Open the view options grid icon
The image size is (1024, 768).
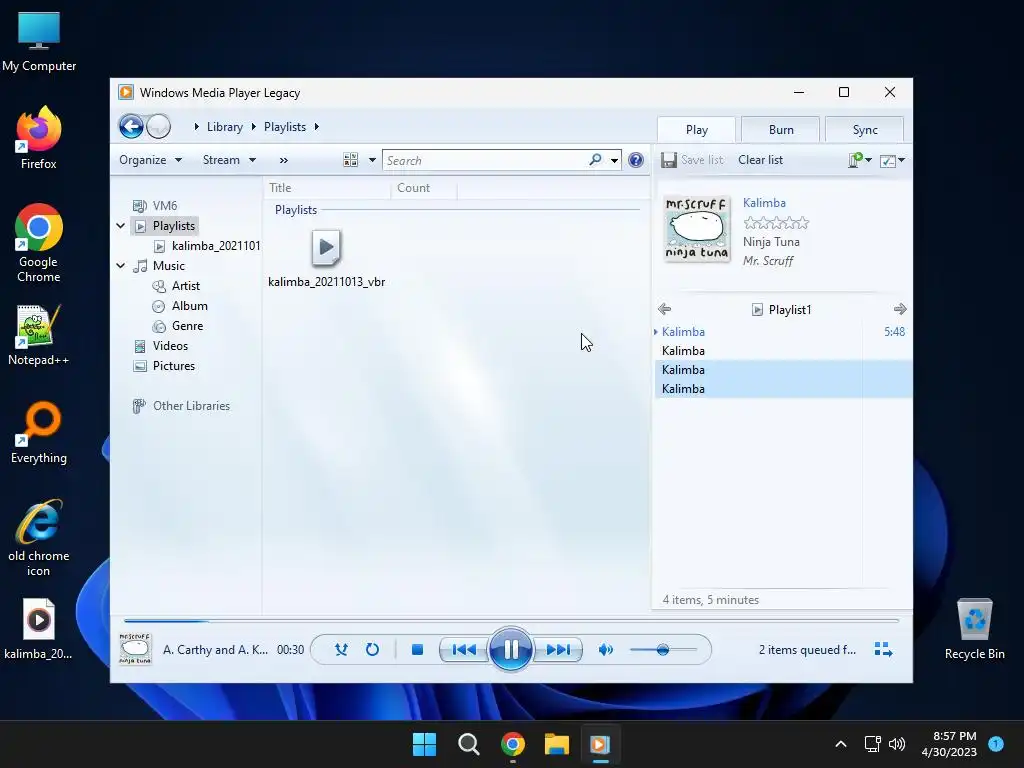[351, 160]
